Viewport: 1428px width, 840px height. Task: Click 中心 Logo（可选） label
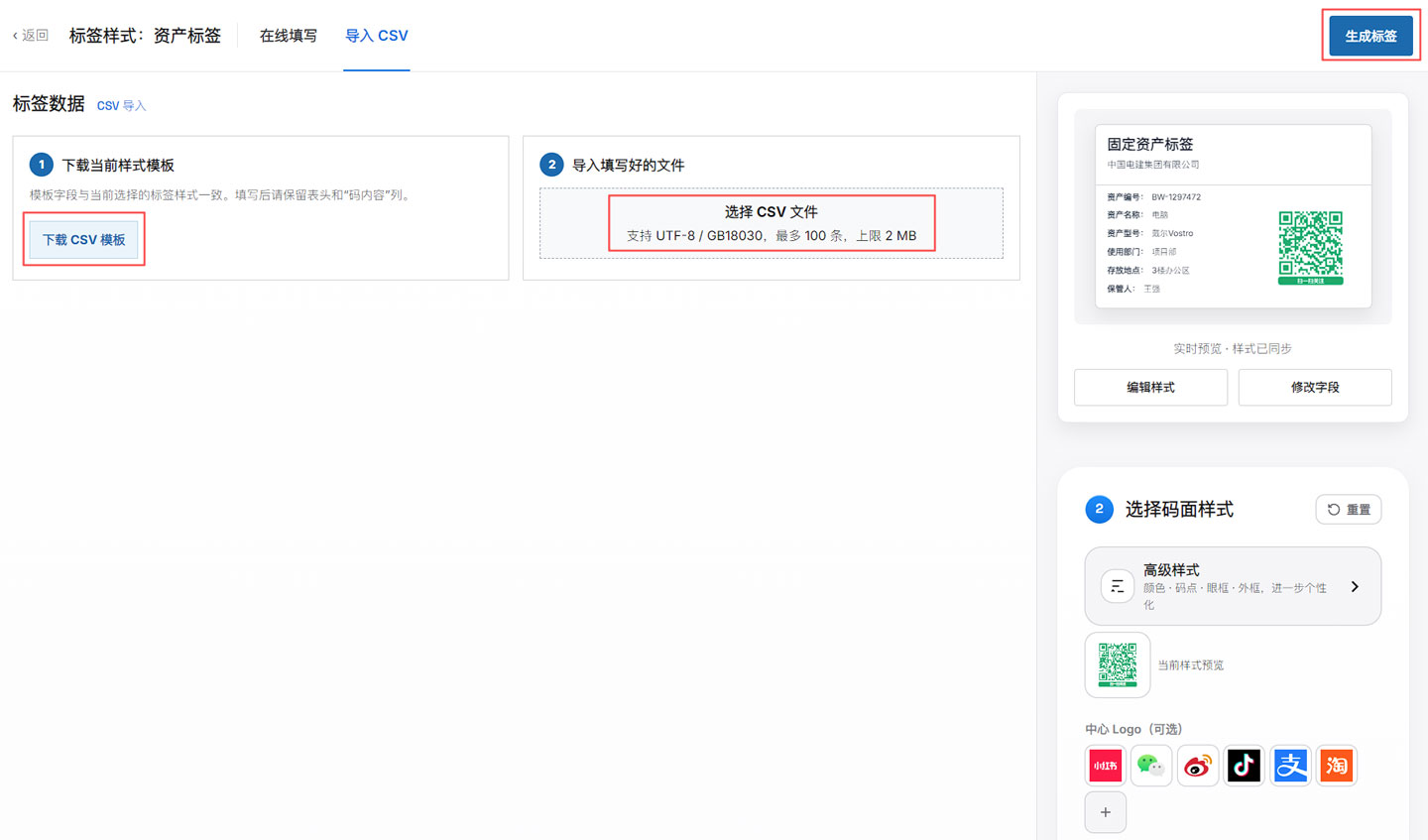click(1133, 729)
